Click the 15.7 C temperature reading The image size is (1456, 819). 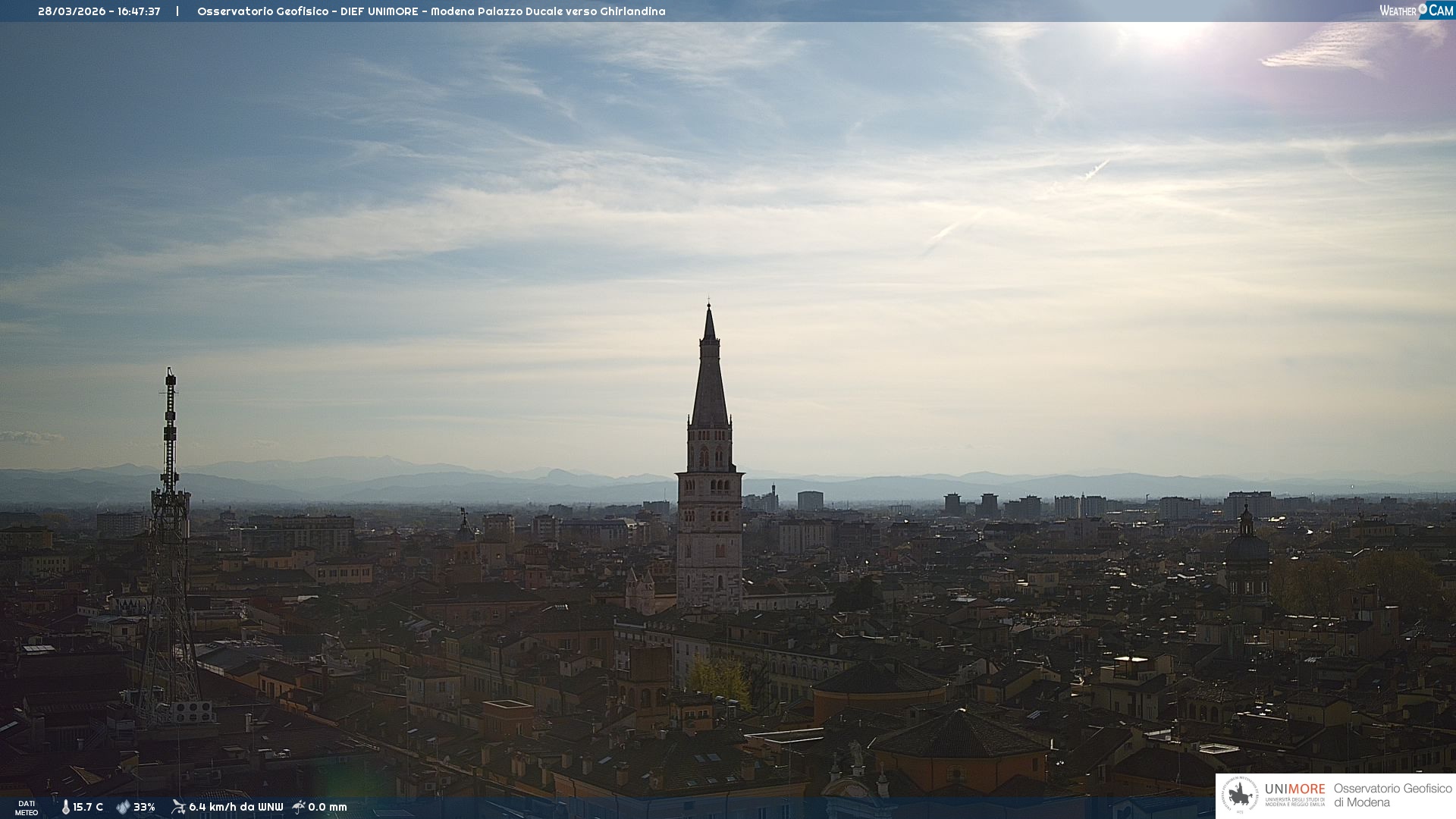pyautogui.click(x=88, y=807)
